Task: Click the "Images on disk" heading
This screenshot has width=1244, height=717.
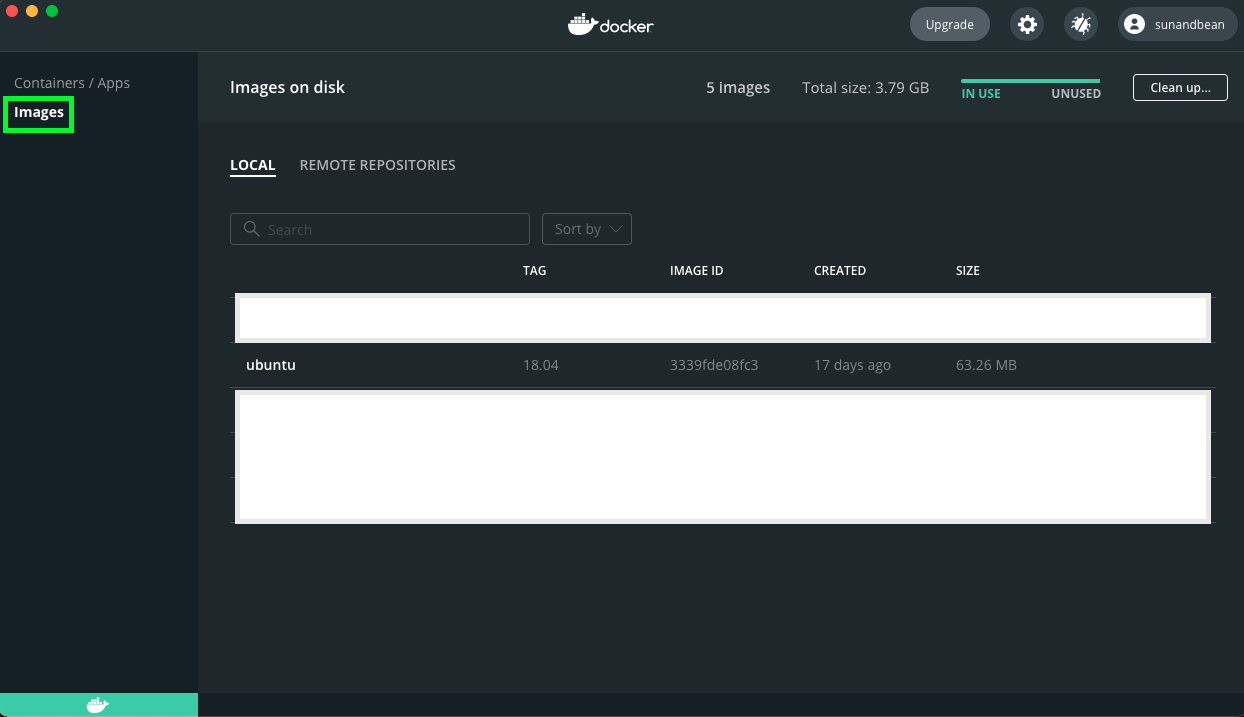Action: 288,88
